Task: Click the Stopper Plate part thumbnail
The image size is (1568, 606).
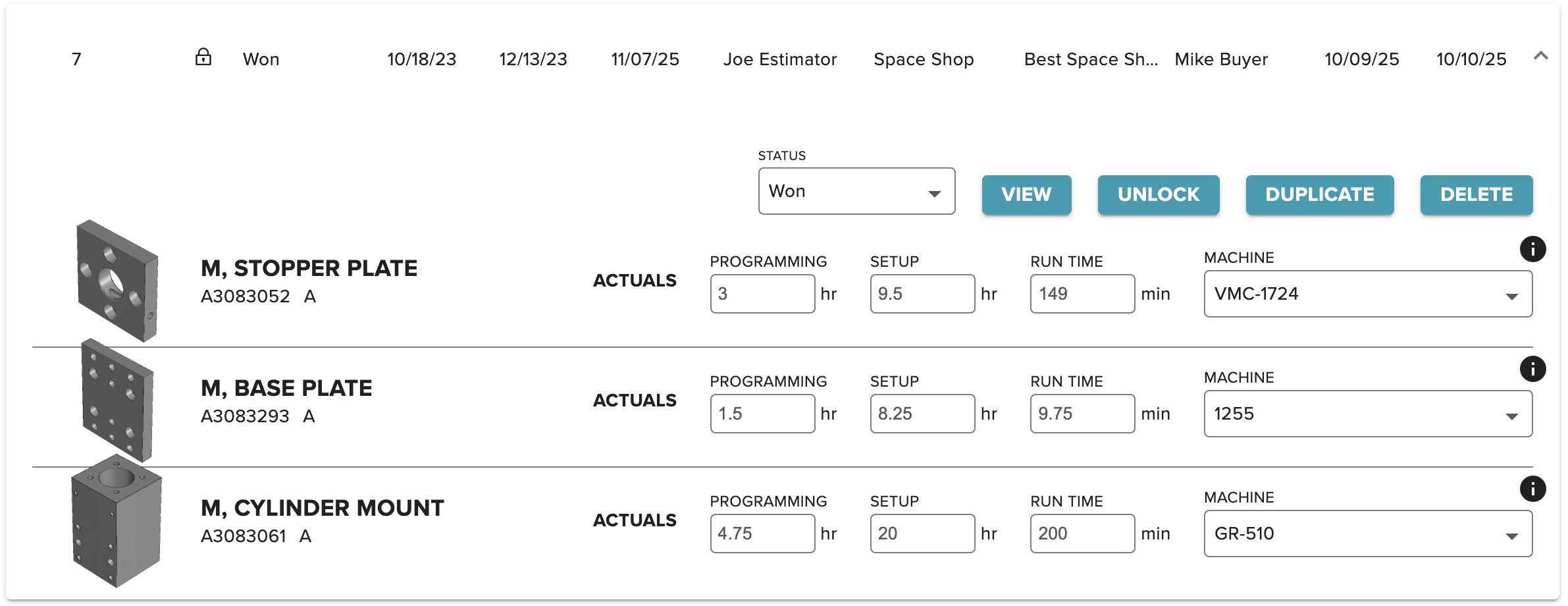Action: coord(117,281)
